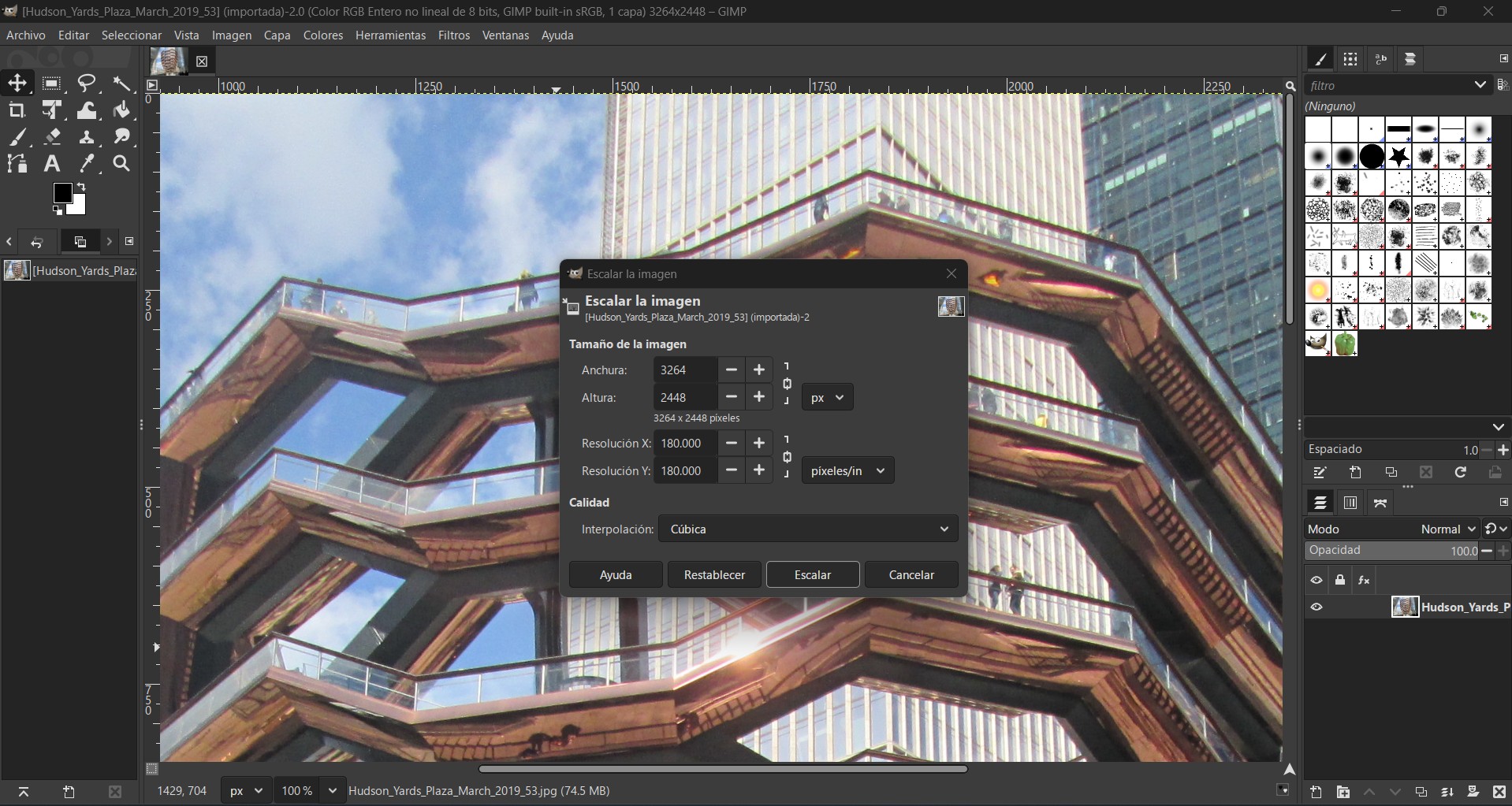
Task: Open the Interpolación dropdown set to Cúbica
Action: click(x=808, y=529)
